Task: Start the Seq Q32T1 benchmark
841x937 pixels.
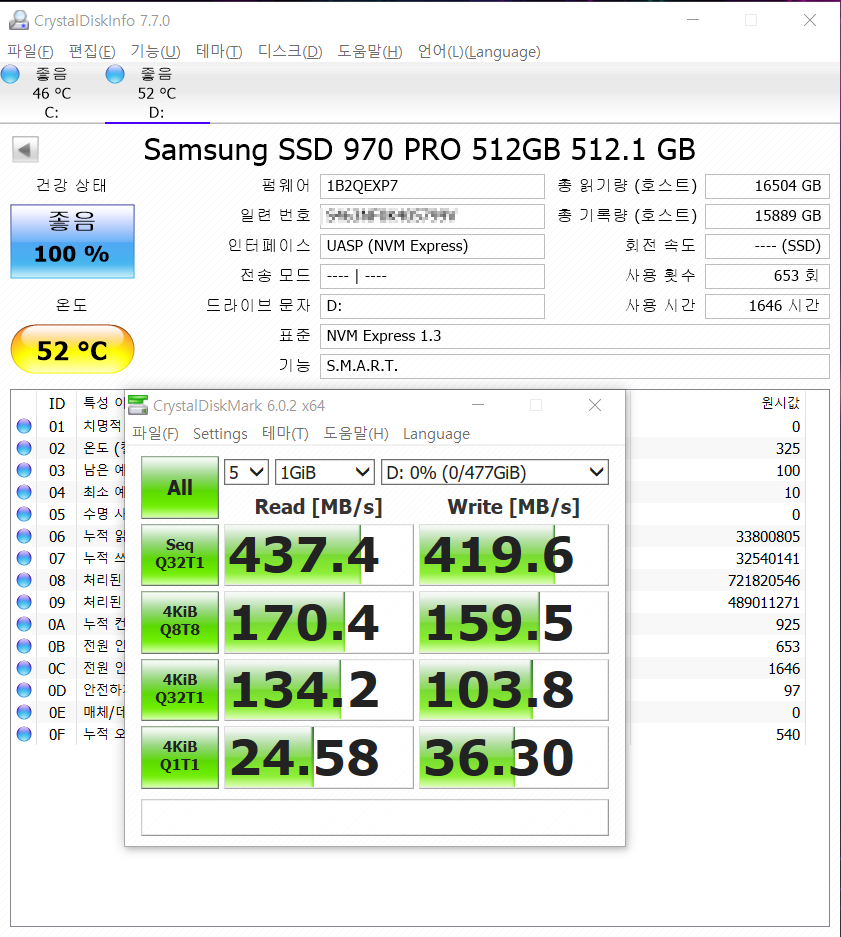Action: pyautogui.click(x=180, y=555)
